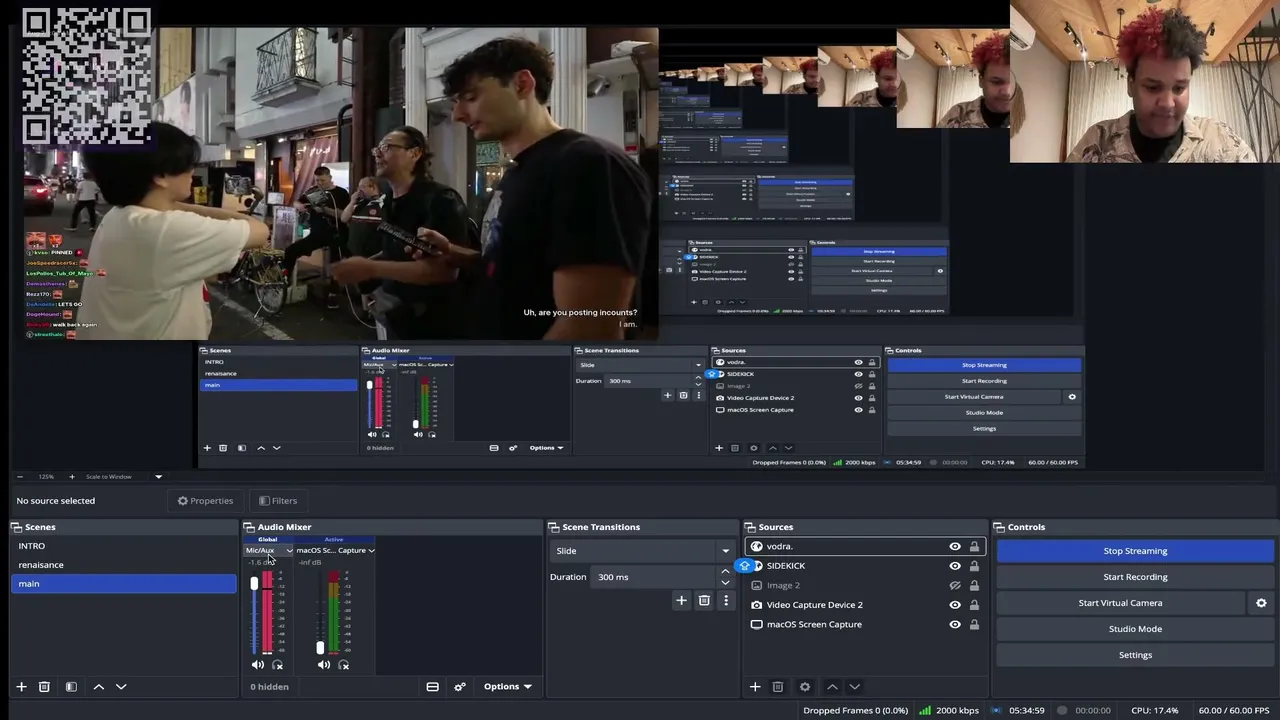1280x720 pixels.
Task: Mute the Mic/Aux speaker icon
Action: (258, 665)
